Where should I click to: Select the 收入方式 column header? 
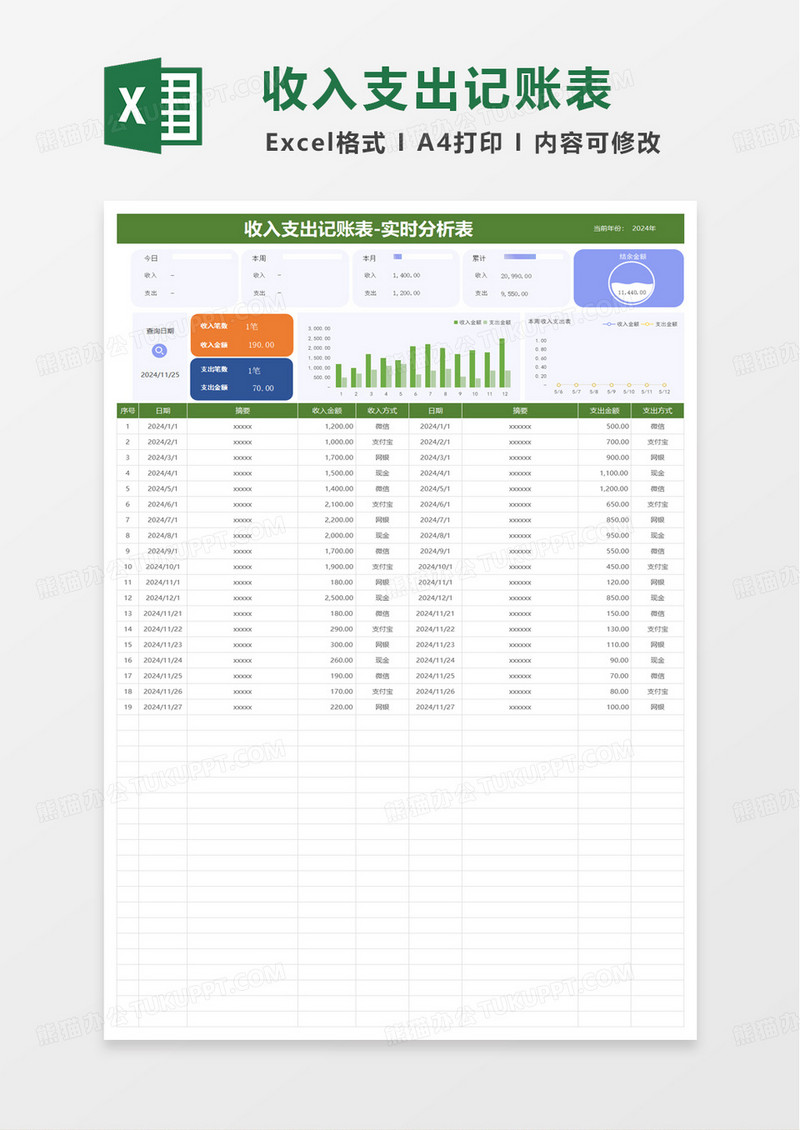pyautogui.click(x=382, y=411)
